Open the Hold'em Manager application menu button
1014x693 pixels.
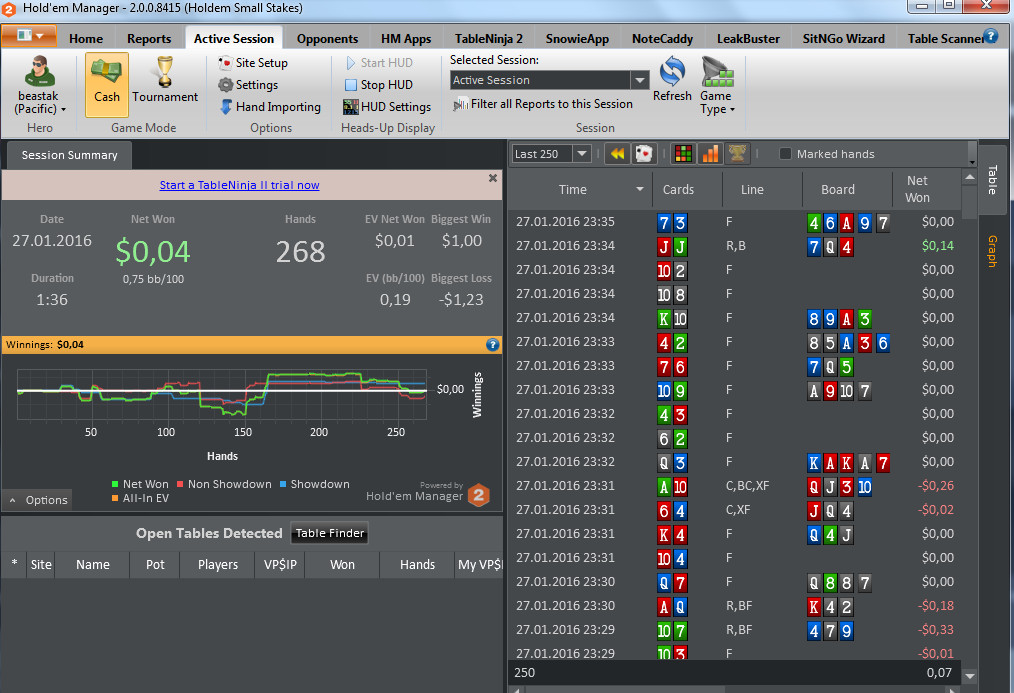coord(28,36)
